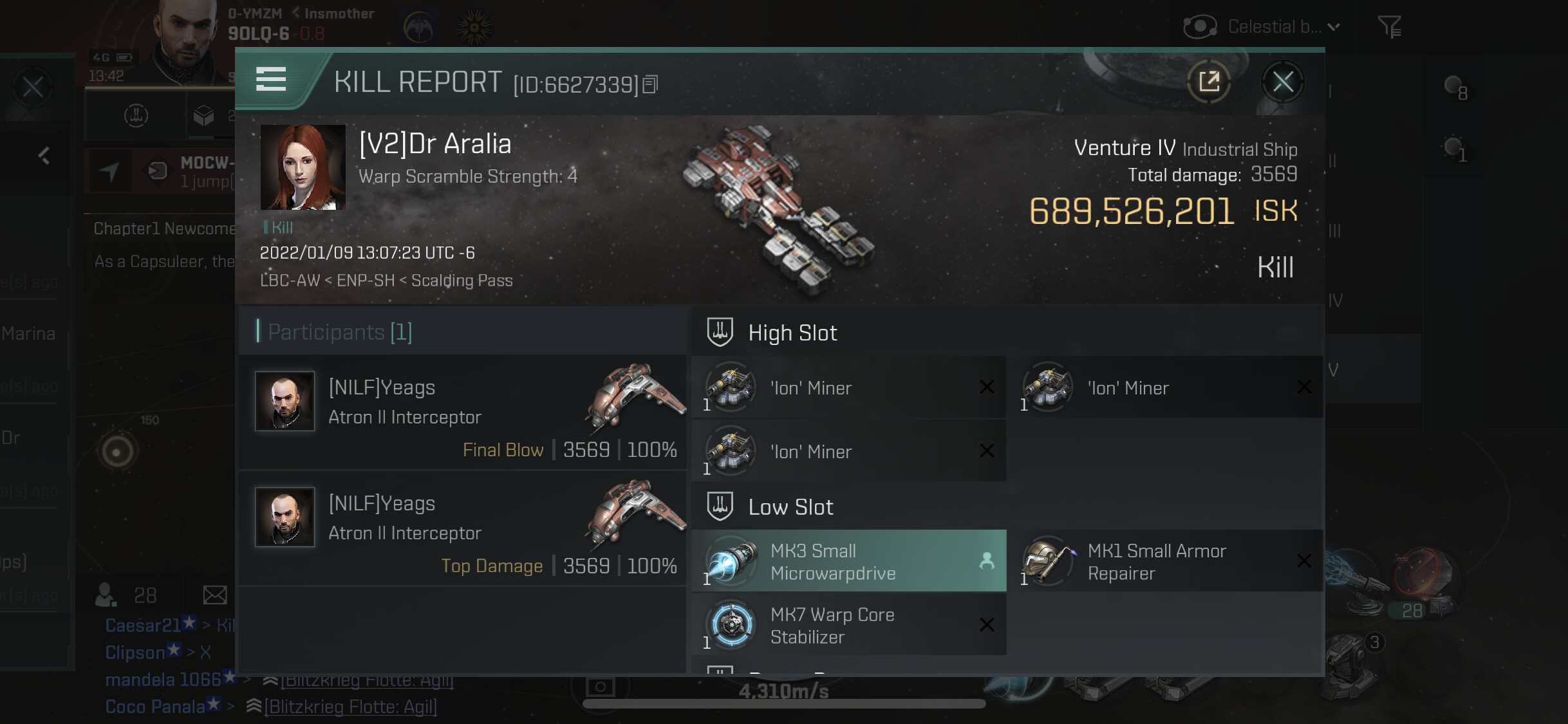
Task: Open the overview filter icon
Action: [x=1389, y=27]
